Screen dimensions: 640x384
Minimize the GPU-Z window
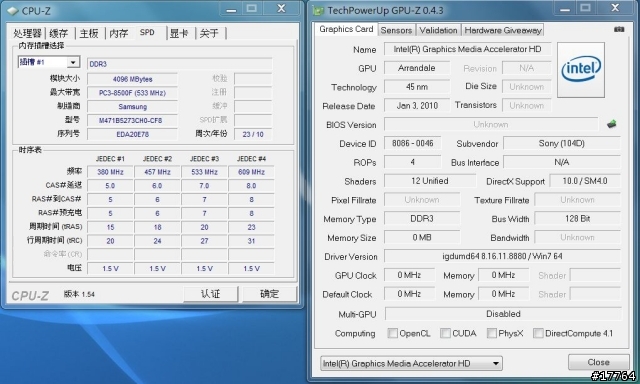[x=565, y=9]
